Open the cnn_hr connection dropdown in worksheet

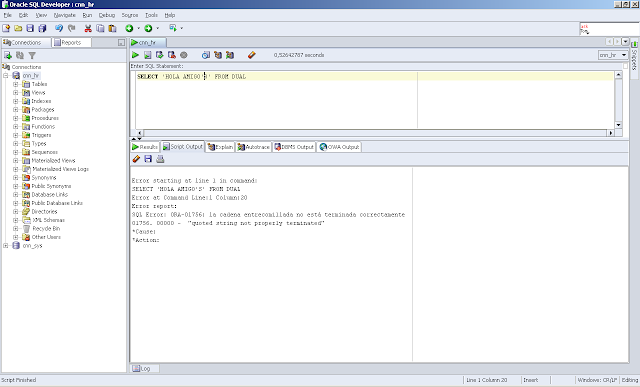(624, 55)
